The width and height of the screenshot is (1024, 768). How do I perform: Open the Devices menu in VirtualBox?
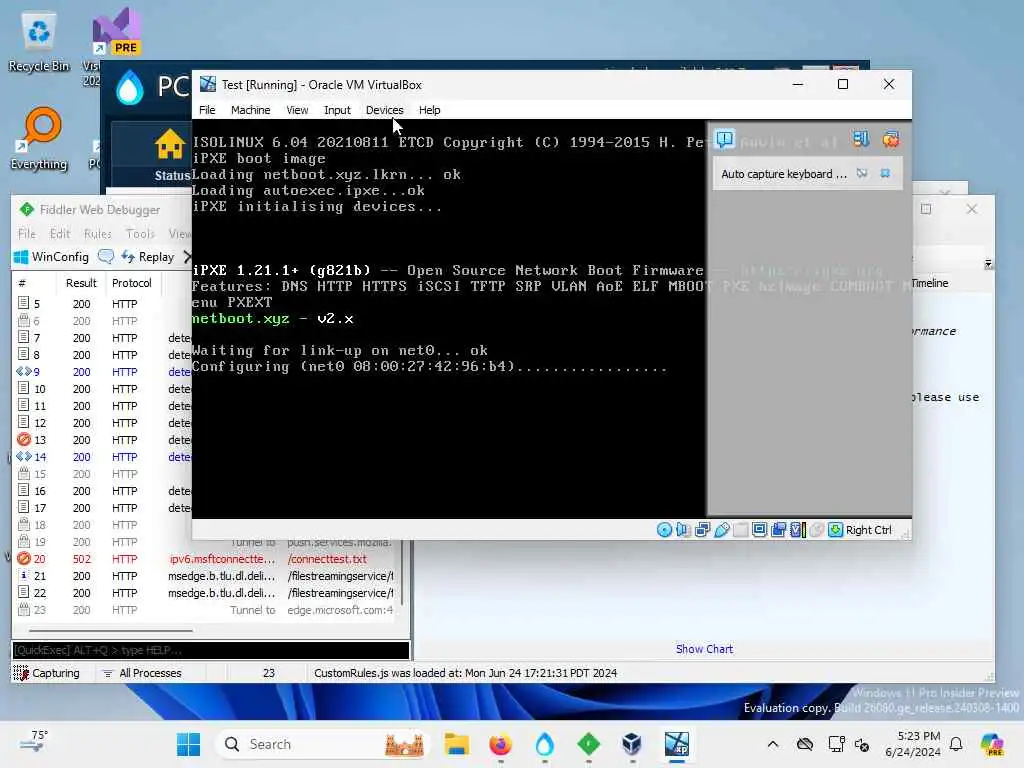pyautogui.click(x=385, y=110)
